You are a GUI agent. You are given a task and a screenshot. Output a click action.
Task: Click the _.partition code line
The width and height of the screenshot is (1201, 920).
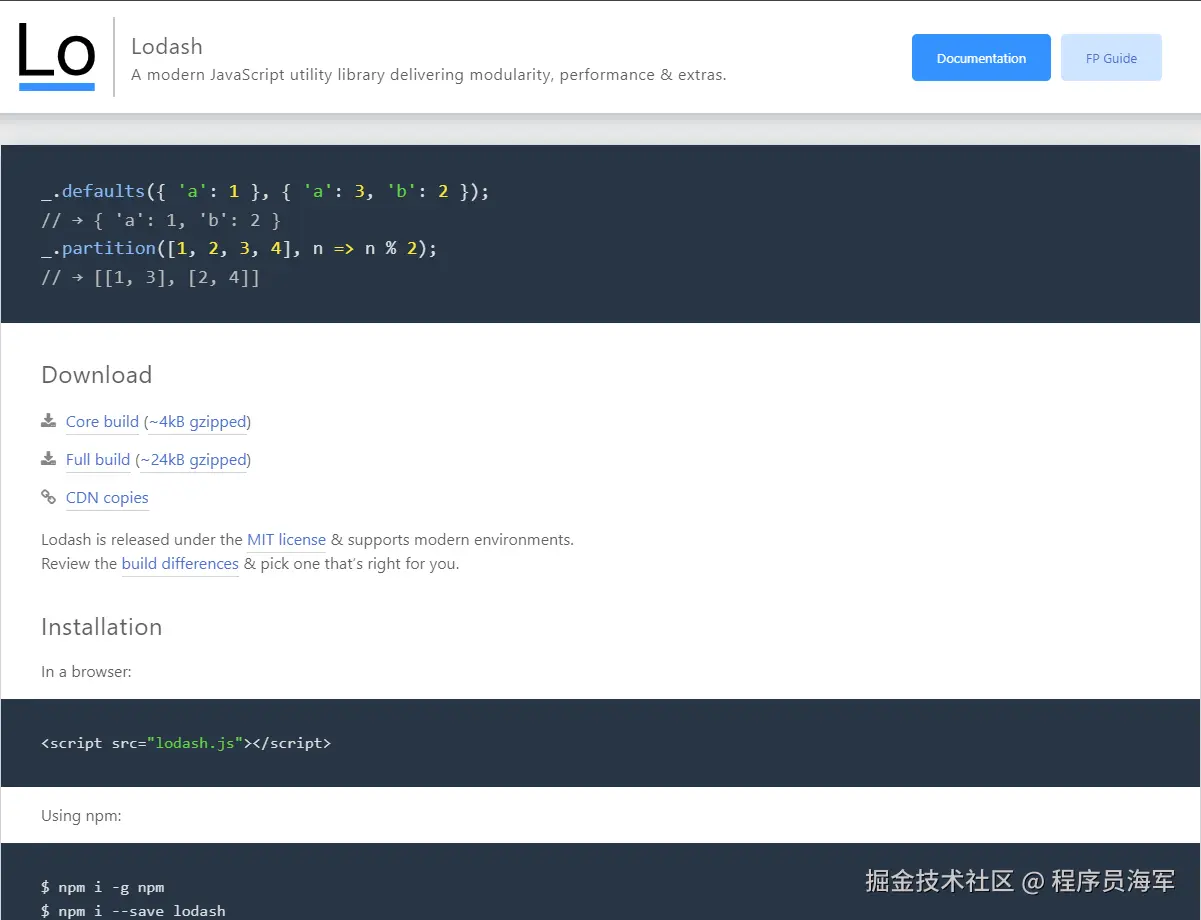point(239,248)
